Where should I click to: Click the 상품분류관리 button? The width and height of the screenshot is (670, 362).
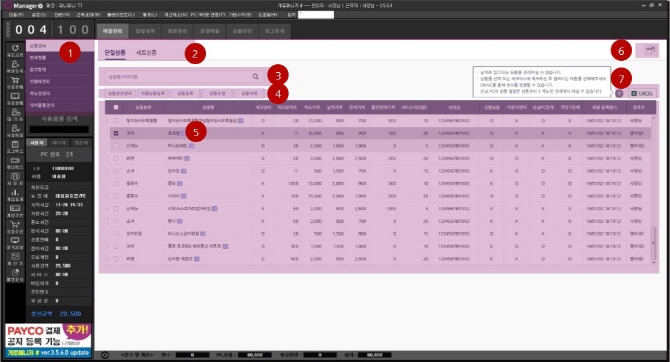120,93
